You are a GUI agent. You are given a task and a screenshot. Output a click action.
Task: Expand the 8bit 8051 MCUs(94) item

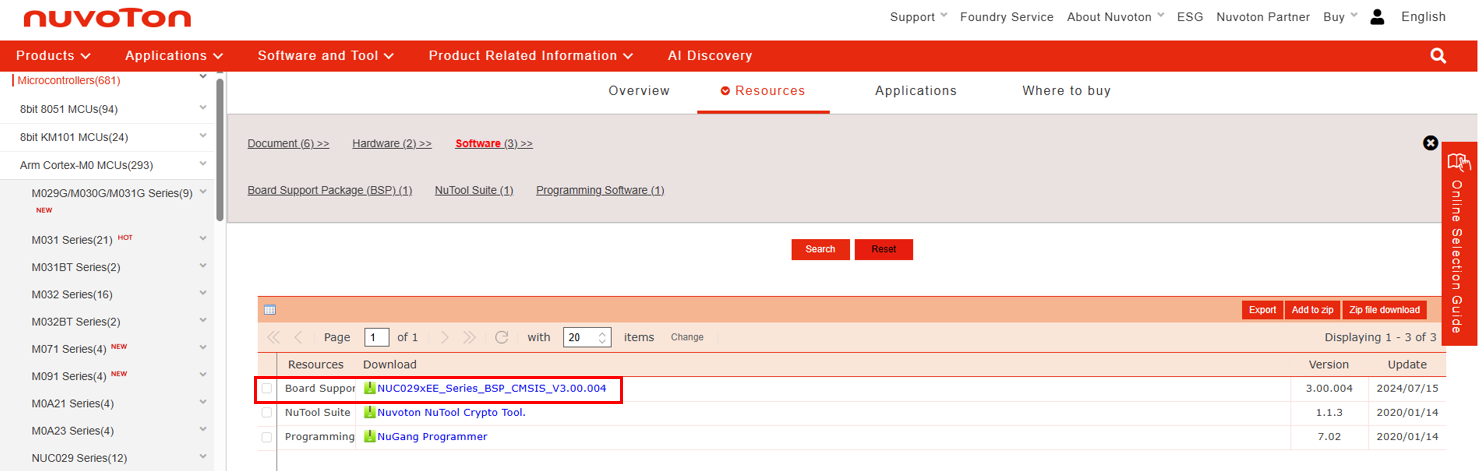click(x=203, y=108)
